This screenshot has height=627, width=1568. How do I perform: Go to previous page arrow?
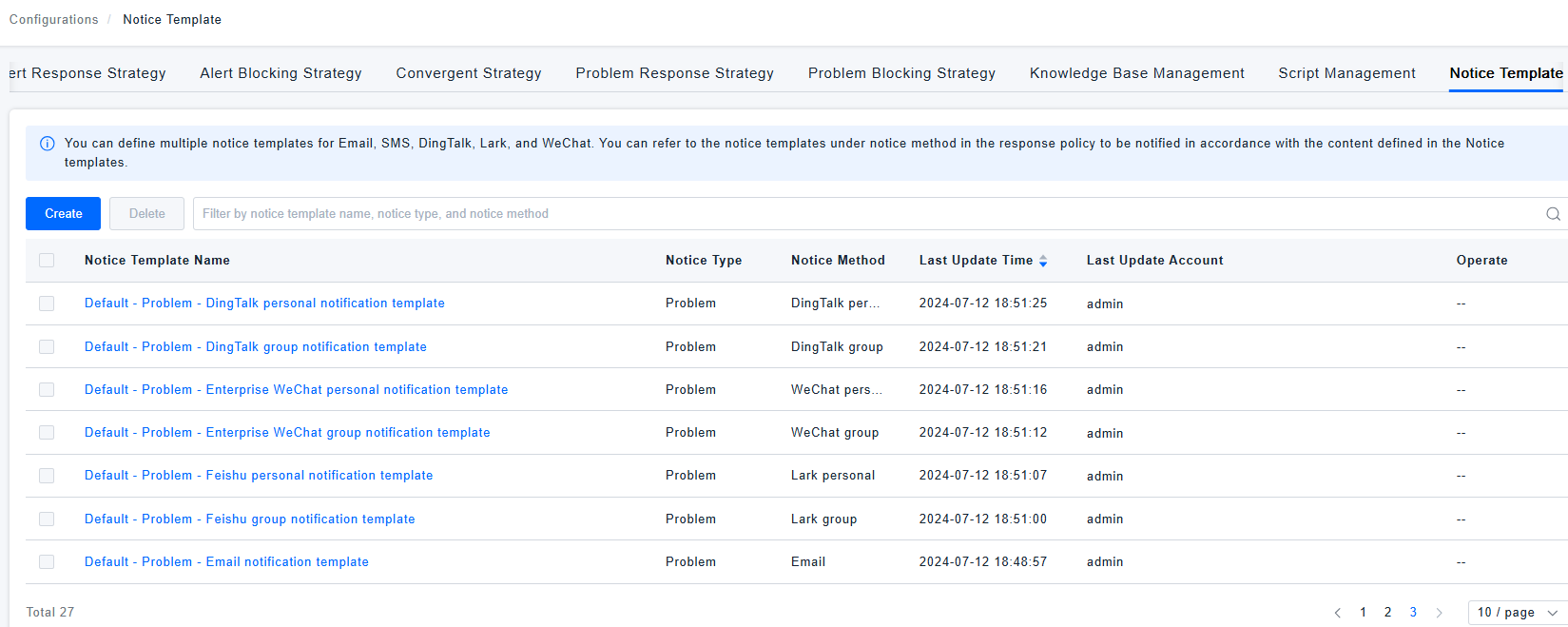point(1338,613)
